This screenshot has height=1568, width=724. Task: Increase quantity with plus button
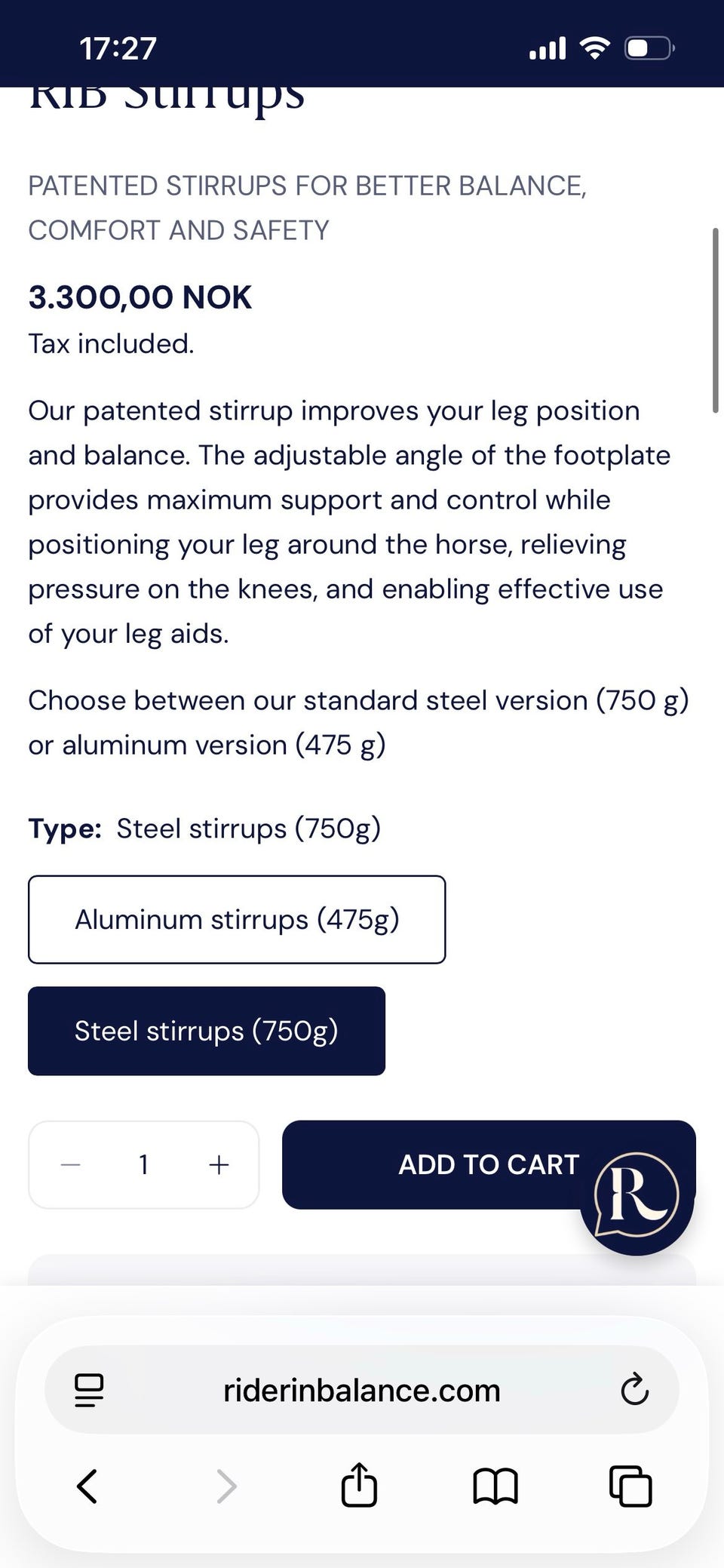(x=219, y=1164)
